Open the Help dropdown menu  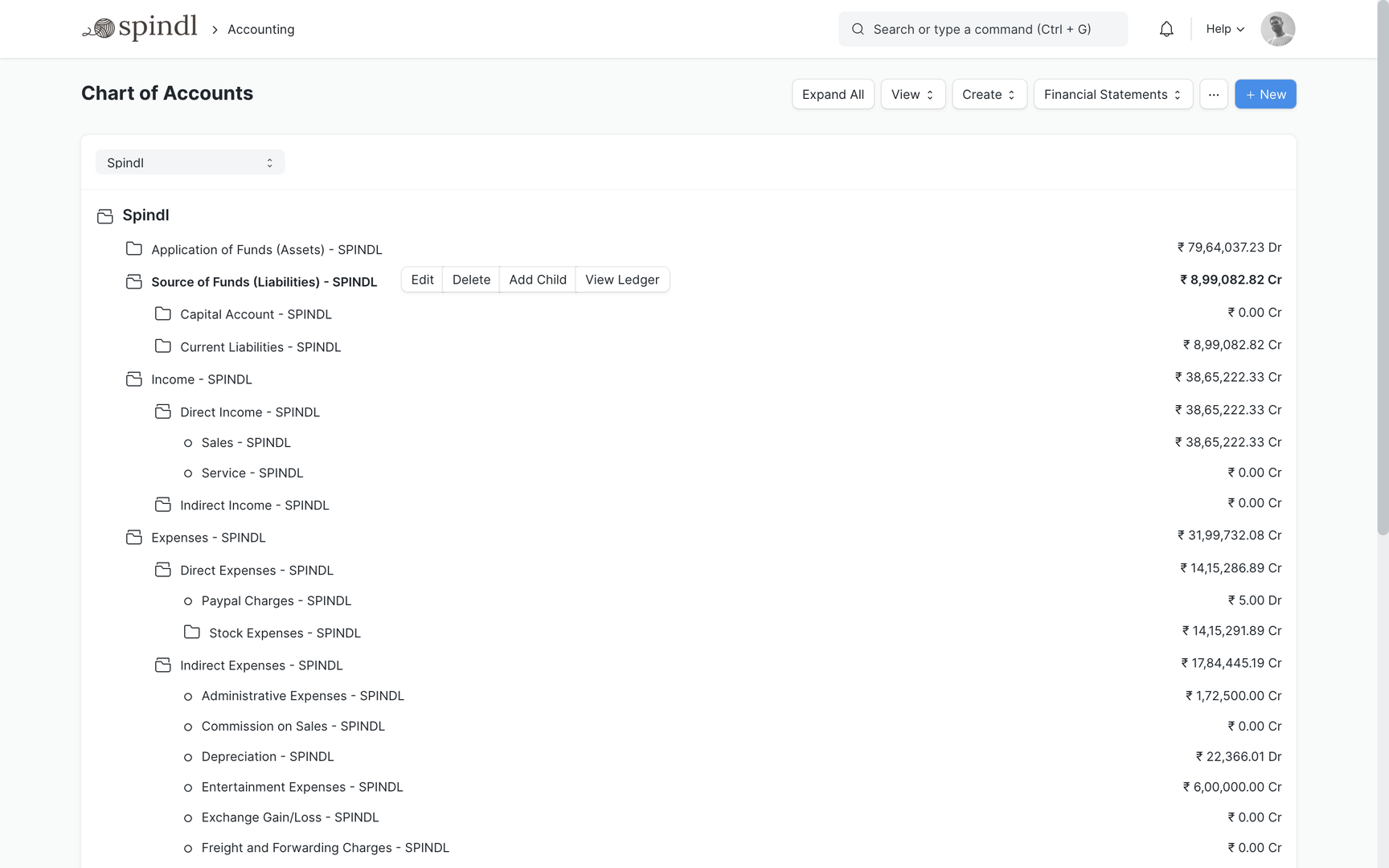tap(1225, 29)
